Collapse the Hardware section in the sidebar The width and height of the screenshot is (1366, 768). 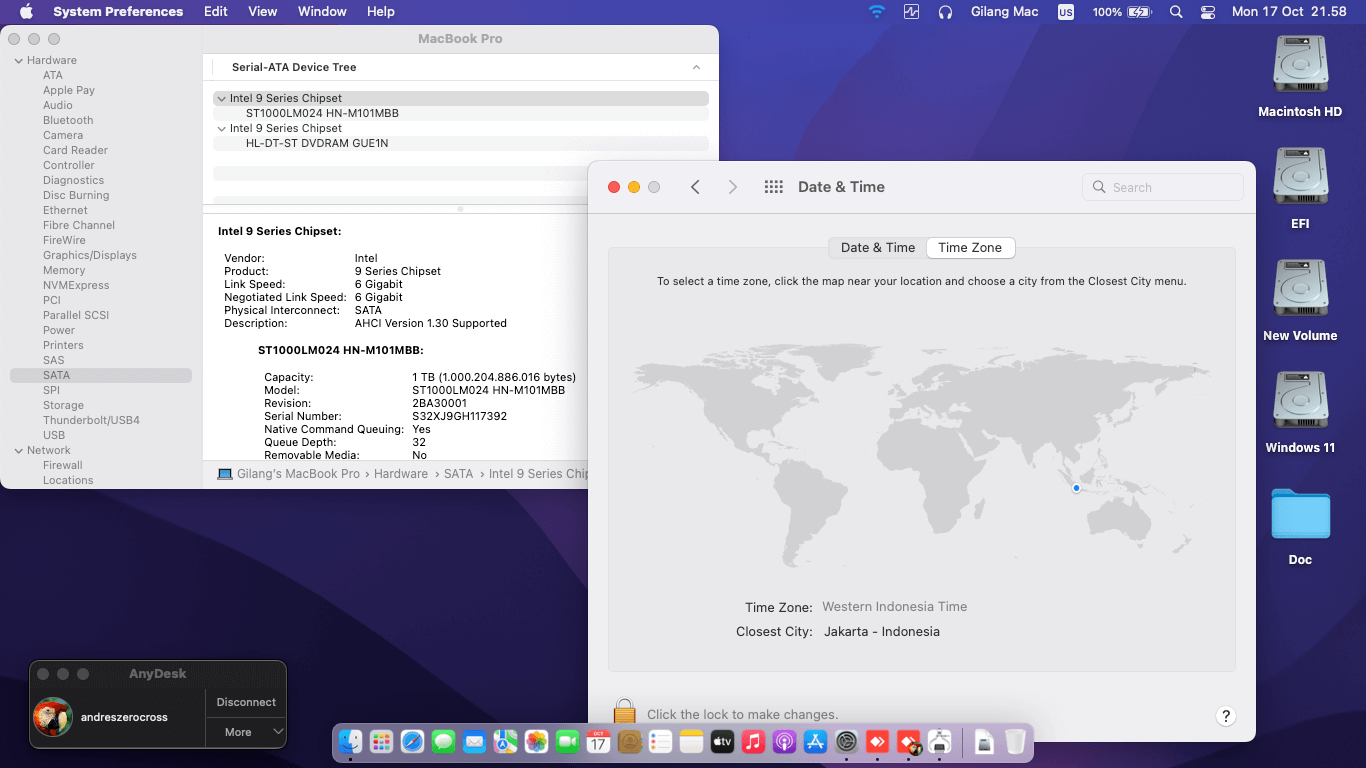coord(18,61)
